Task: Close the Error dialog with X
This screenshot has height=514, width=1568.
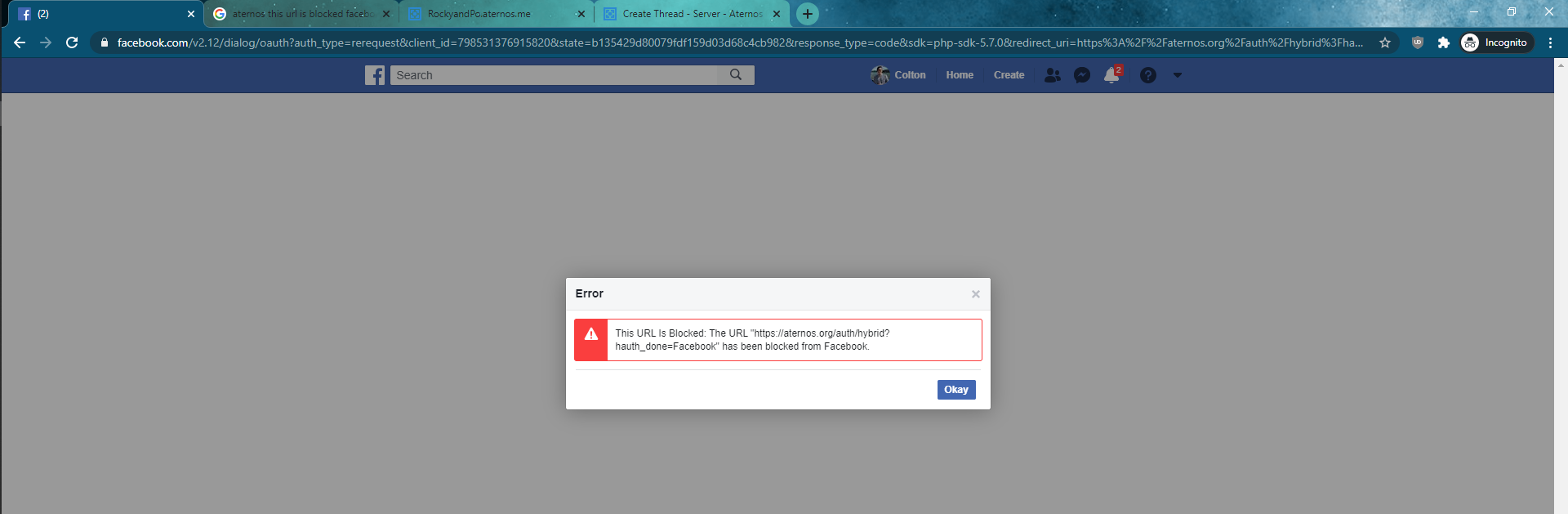Action: pyautogui.click(x=975, y=294)
